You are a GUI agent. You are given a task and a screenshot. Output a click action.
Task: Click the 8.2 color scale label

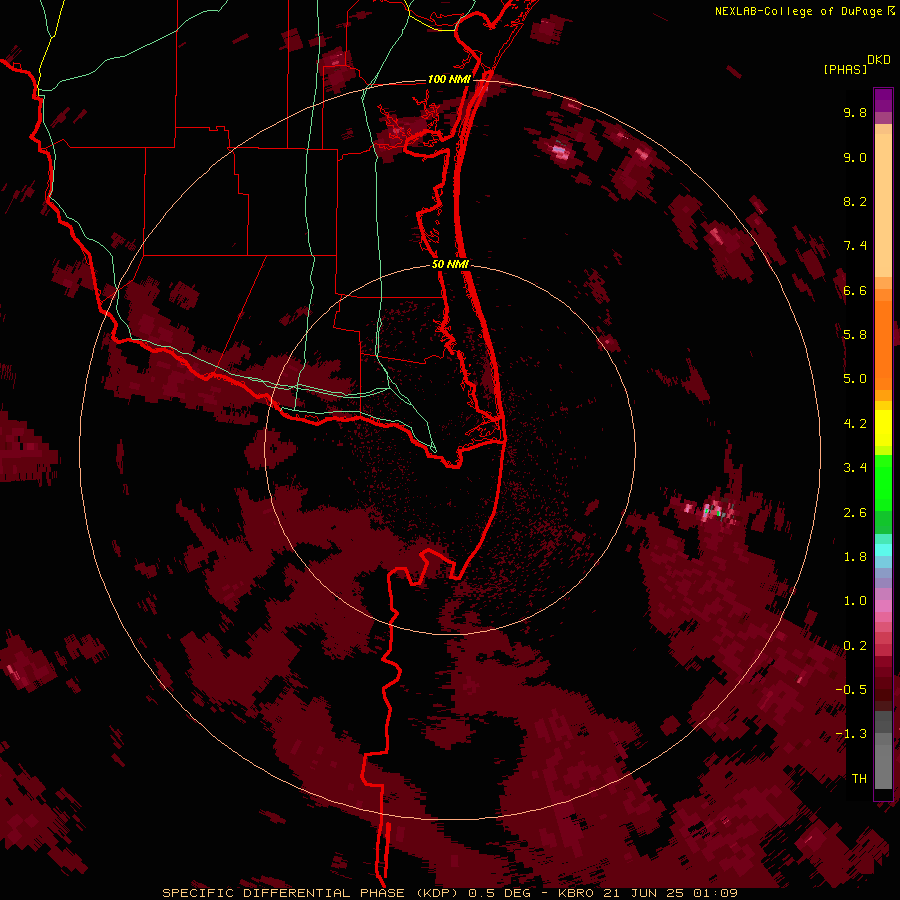[855, 201]
